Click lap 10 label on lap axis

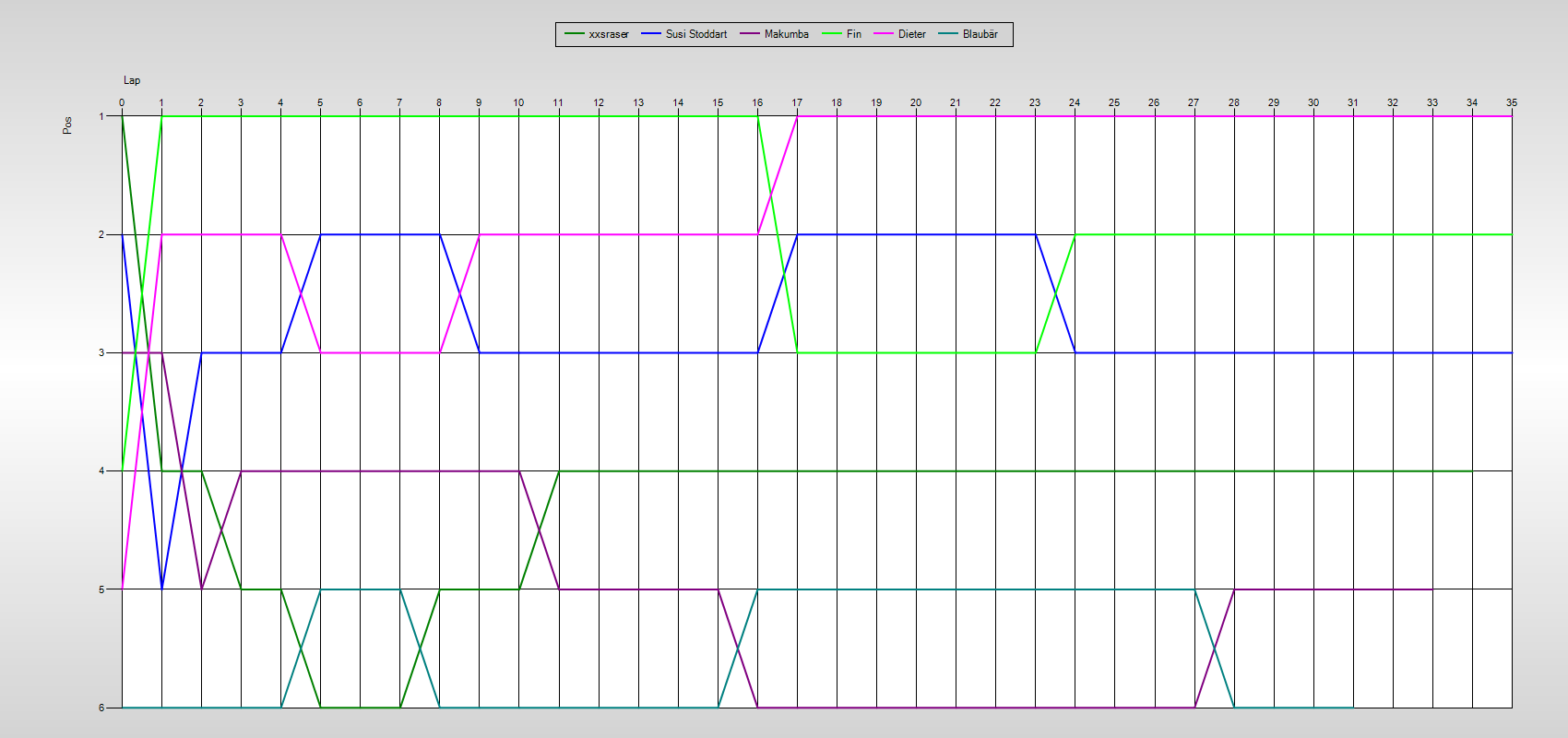[518, 102]
